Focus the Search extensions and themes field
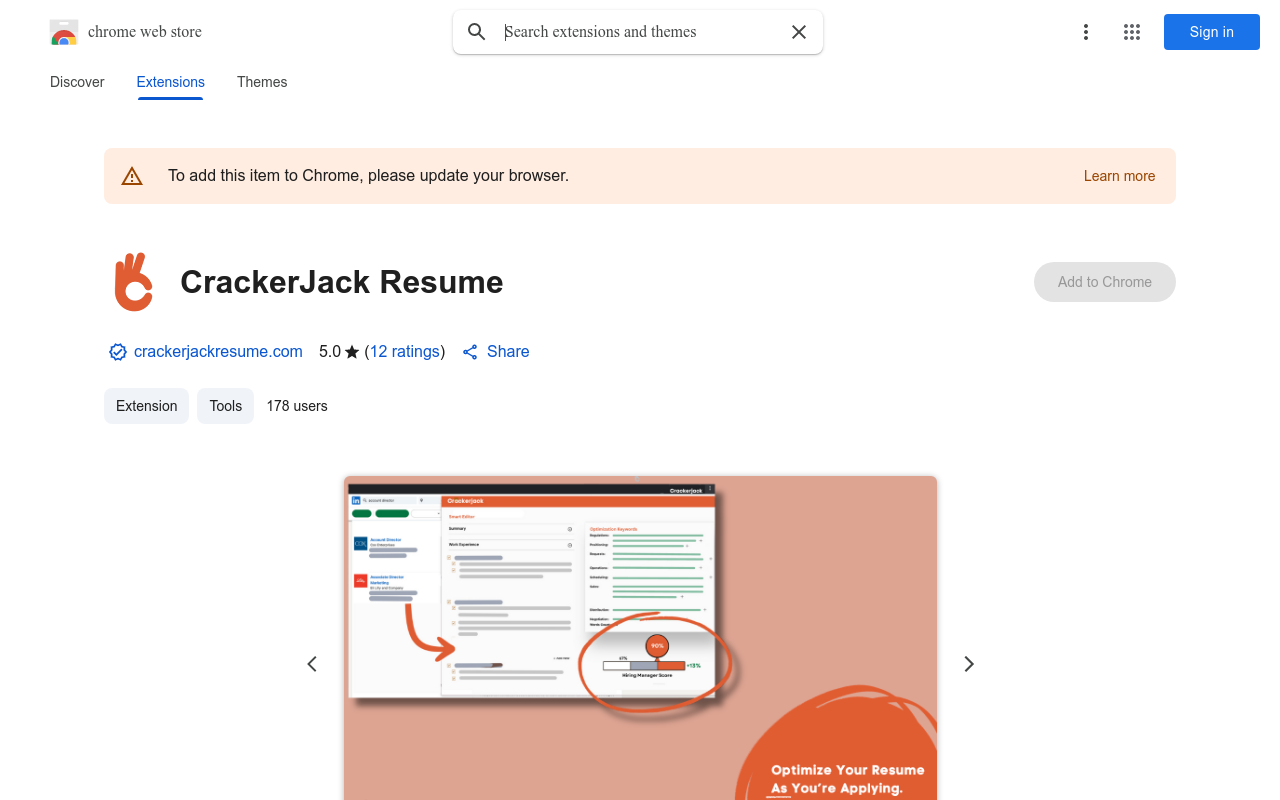 pos(640,32)
